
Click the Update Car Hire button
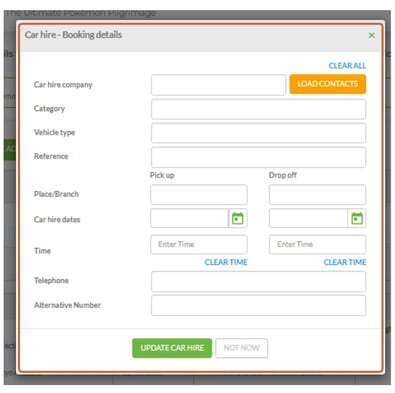pos(172,348)
